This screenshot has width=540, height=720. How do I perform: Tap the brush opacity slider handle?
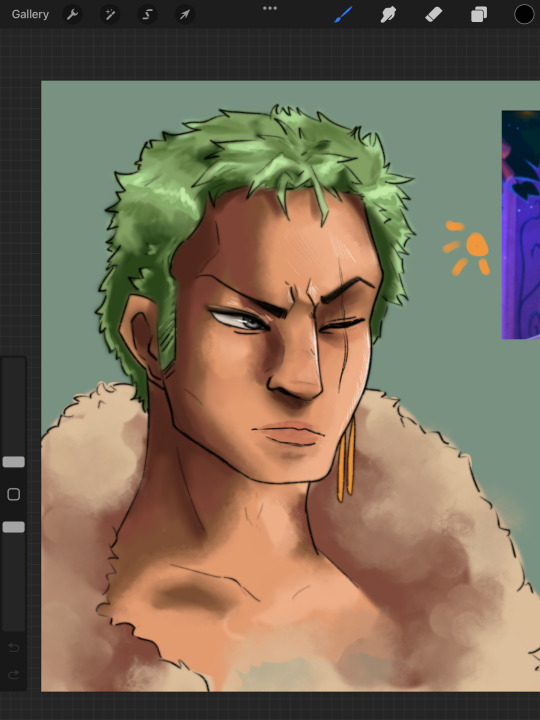coord(14,527)
